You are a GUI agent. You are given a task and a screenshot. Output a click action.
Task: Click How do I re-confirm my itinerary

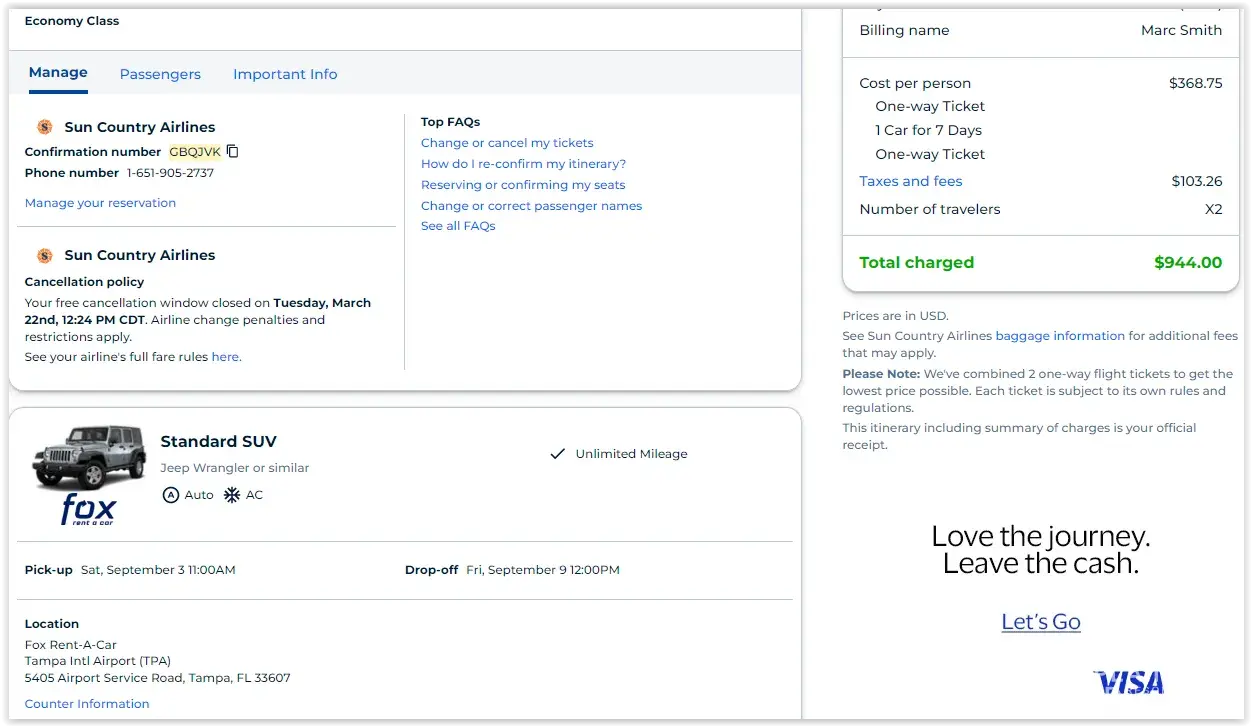pos(523,164)
